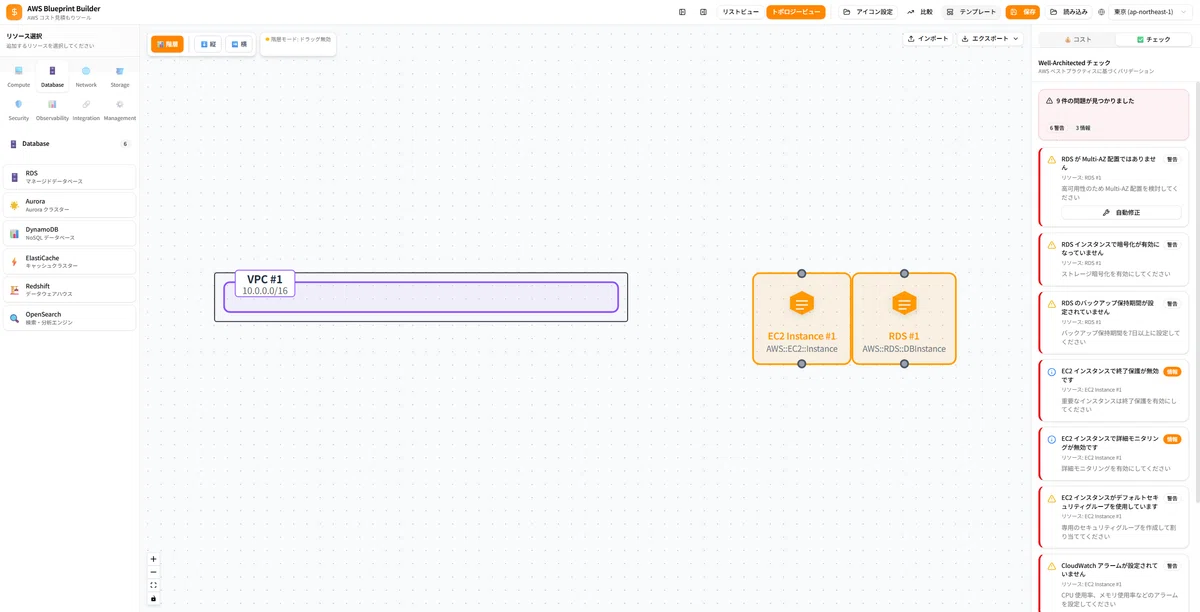This screenshot has height=612, width=1200.
Task: Open EC2 デフォルトセキュリティグループ warning card
Action: point(1115,517)
